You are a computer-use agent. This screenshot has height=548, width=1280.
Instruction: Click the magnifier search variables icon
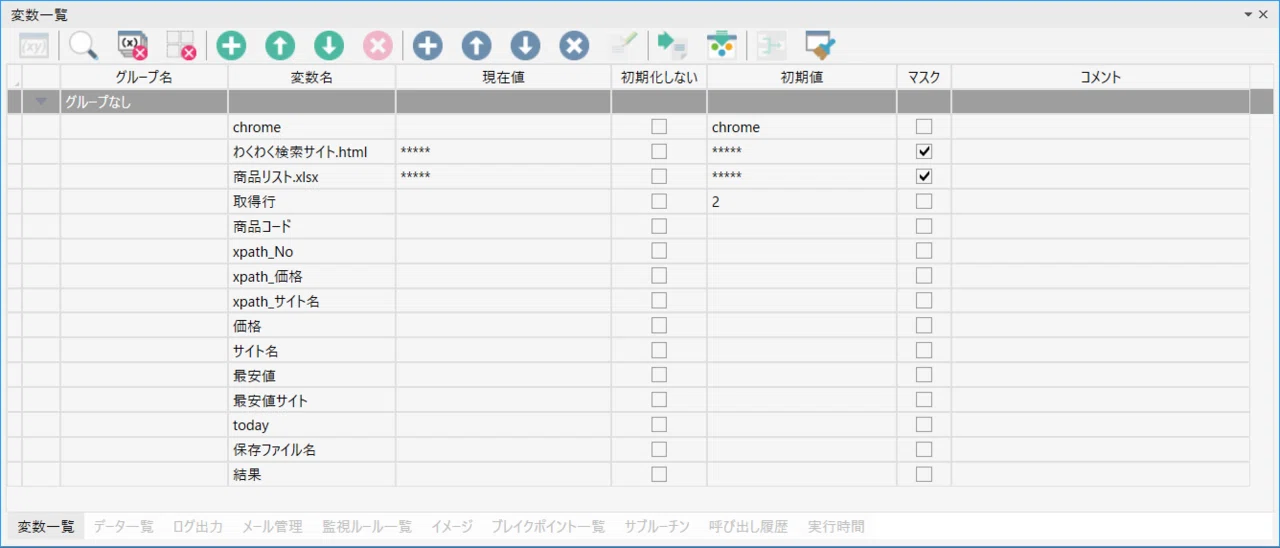click(x=83, y=45)
